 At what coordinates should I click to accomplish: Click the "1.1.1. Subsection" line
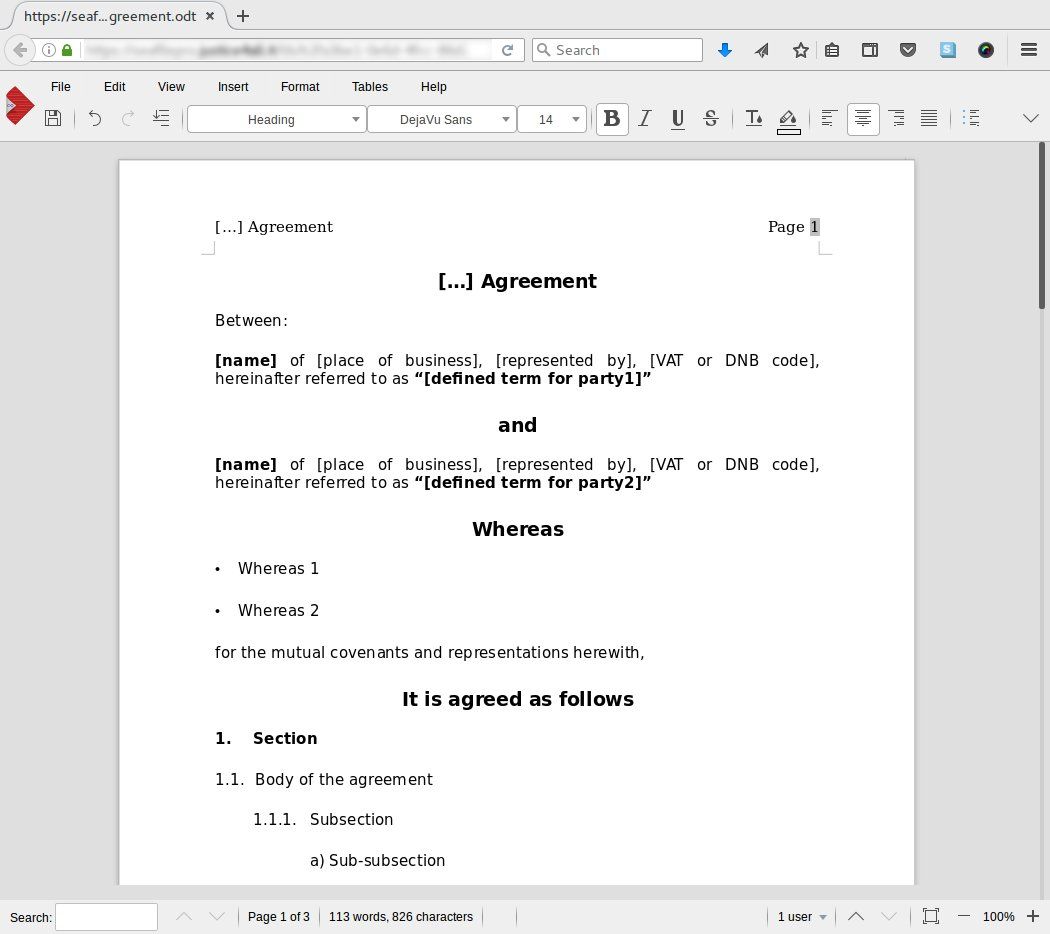click(323, 820)
